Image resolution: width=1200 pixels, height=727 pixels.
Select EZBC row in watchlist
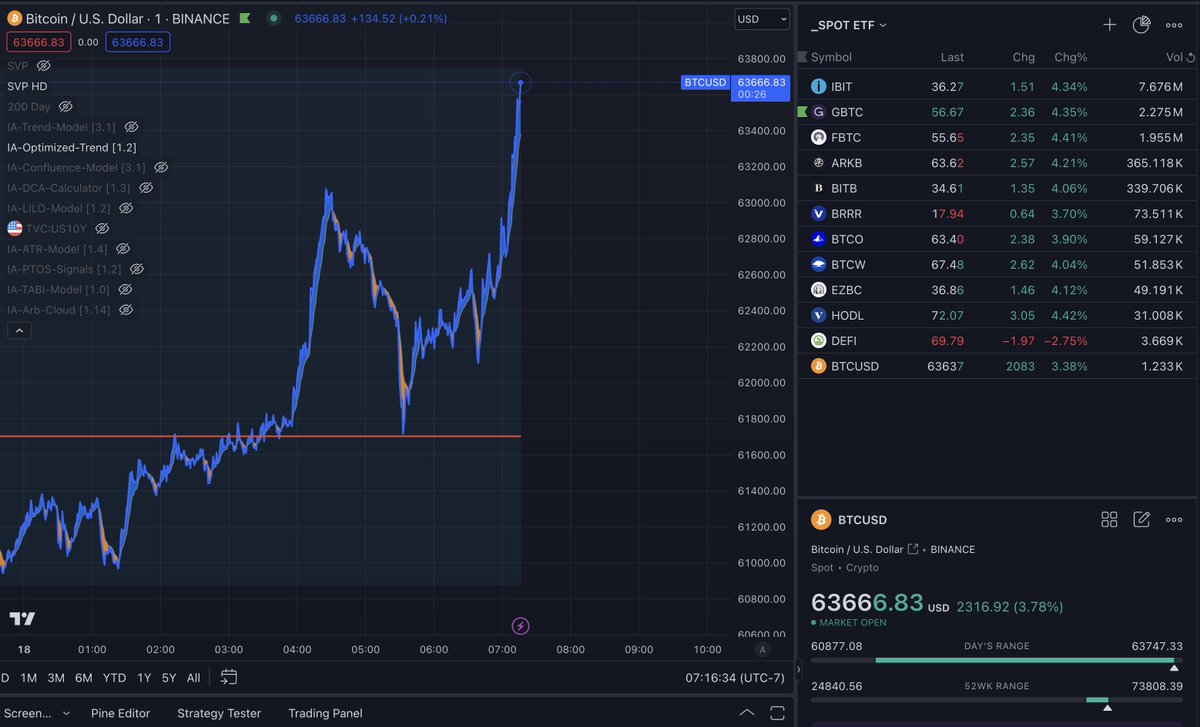pos(997,290)
